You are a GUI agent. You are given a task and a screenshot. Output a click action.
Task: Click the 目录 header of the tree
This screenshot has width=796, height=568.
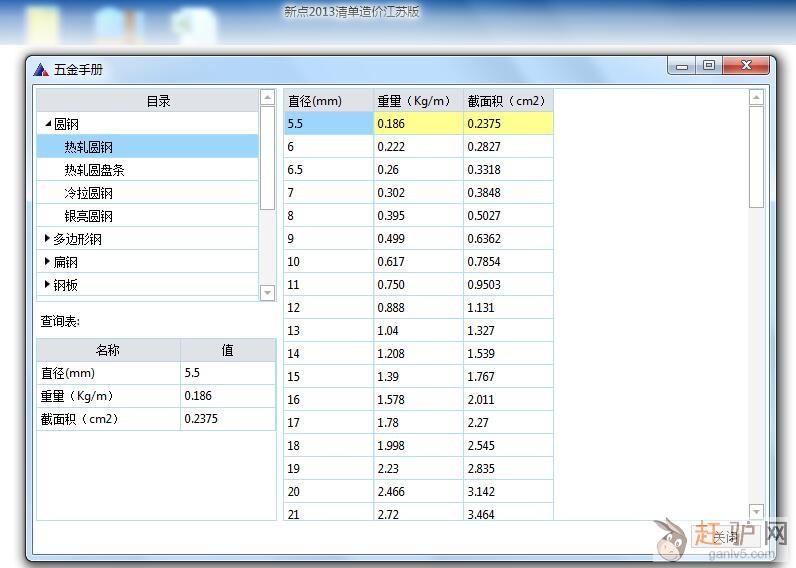point(158,100)
